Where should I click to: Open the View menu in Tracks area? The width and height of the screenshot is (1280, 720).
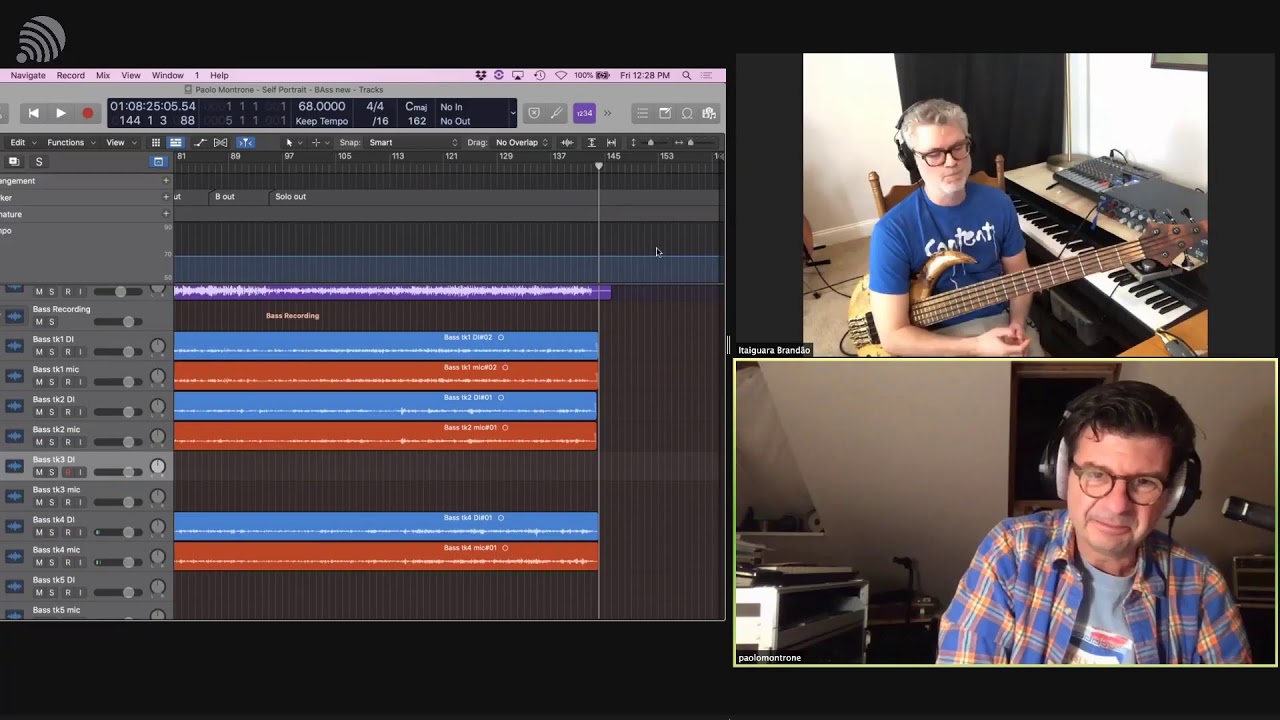(x=120, y=142)
